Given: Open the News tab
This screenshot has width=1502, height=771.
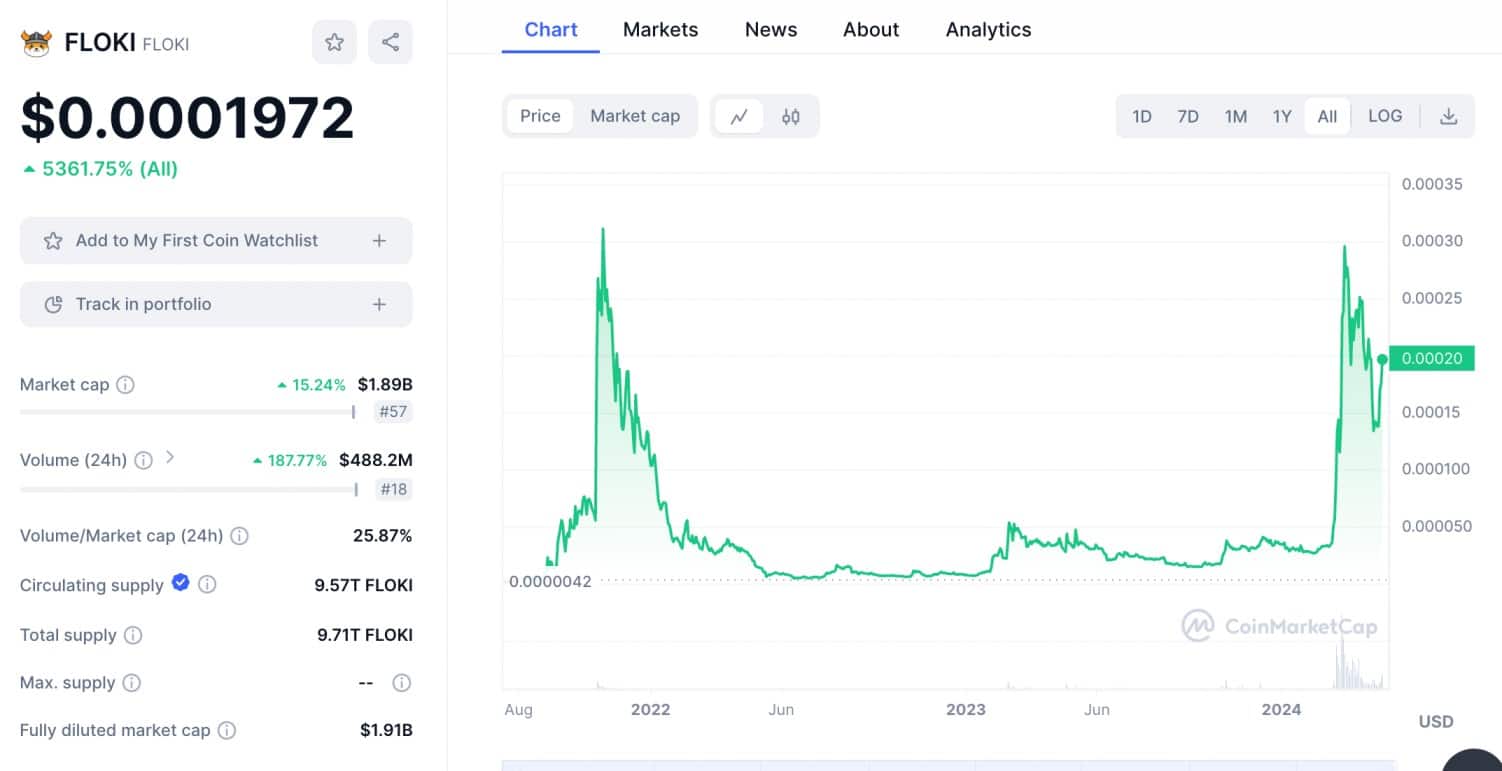Looking at the screenshot, I should 771,30.
